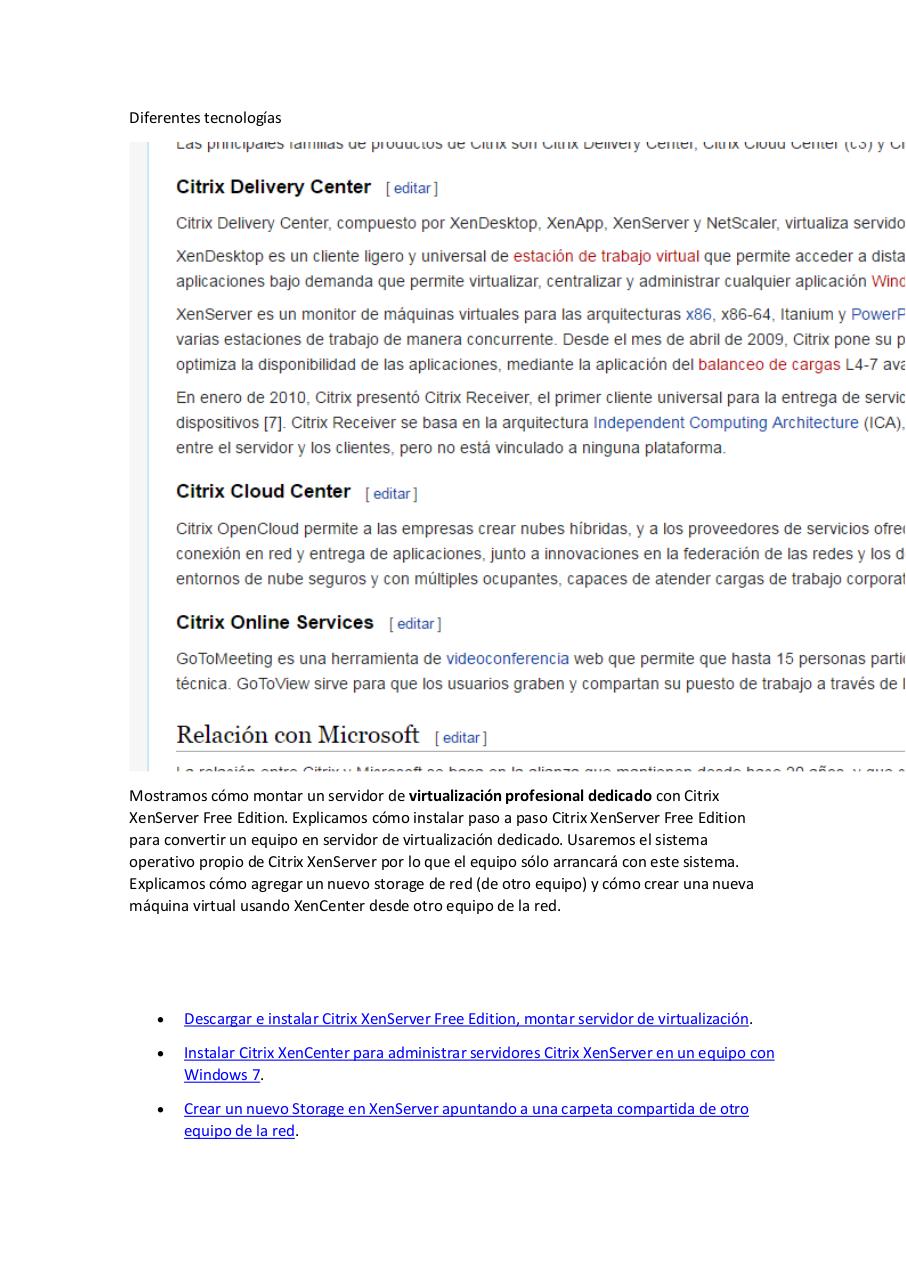Open the Descargar e instalar Citrix XenServer link
Image resolution: width=906 pixels, height=1280 pixels.
coord(466,1018)
